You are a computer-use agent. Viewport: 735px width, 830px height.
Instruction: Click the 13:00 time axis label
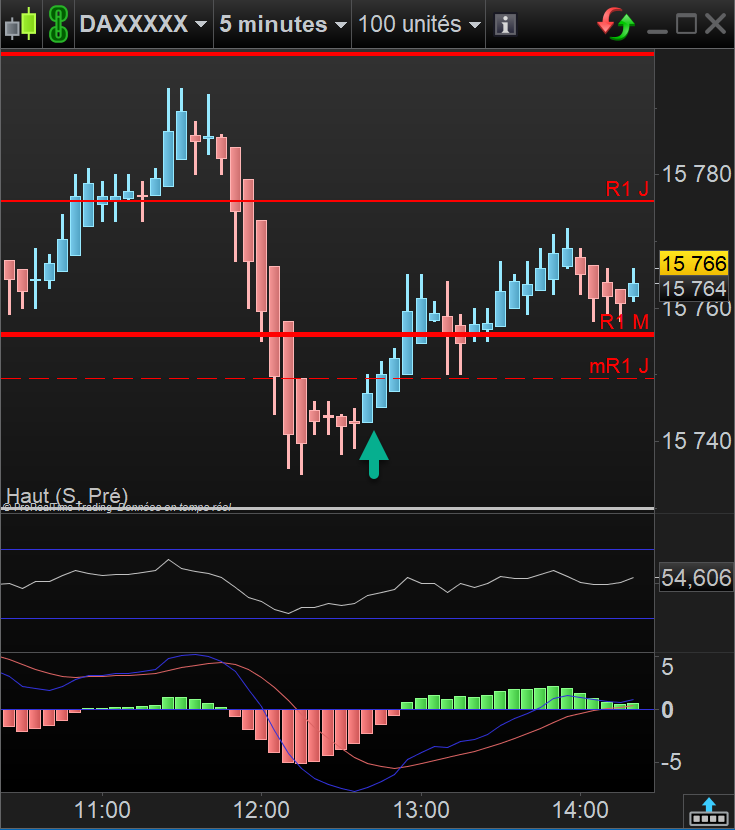[421, 810]
